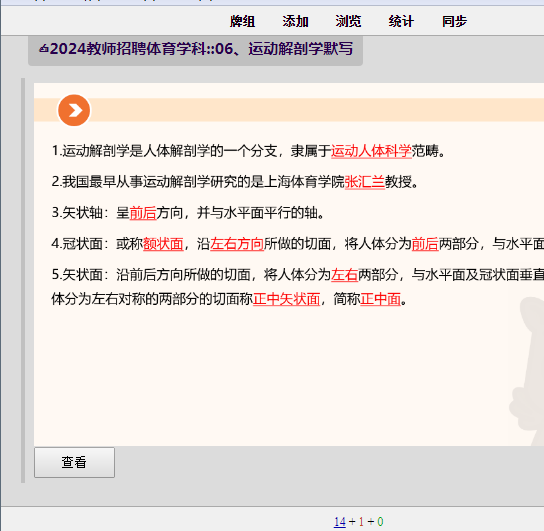The width and height of the screenshot is (544, 531).
Task: Click the red cloze answer 正中面
Action: tap(381, 299)
